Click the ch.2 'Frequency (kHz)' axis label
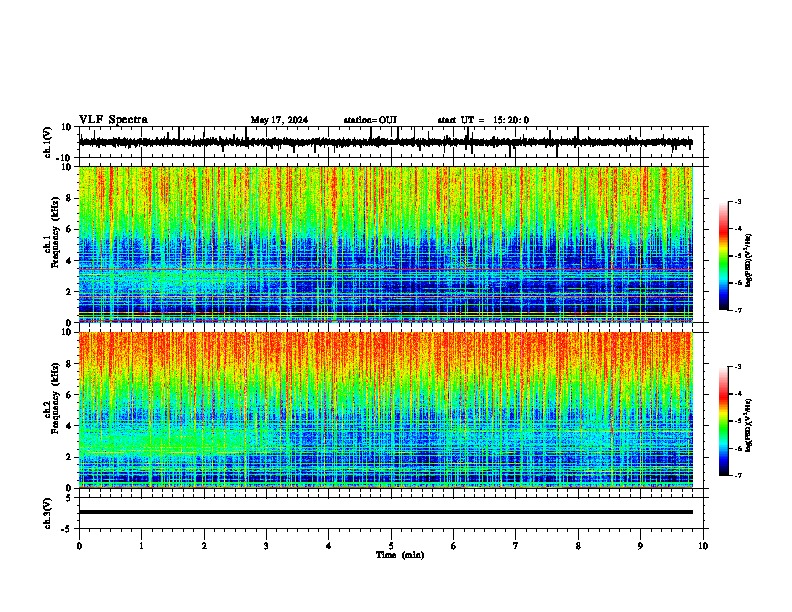Viewport: 792px width, 612px height. point(55,398)
